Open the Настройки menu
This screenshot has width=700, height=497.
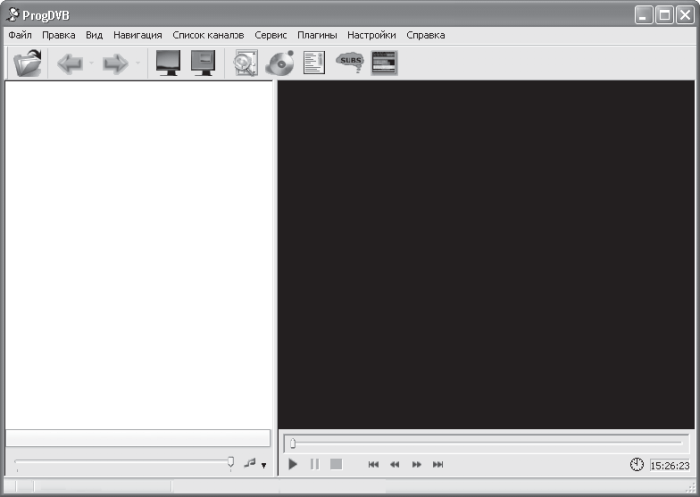coord(371,35)
